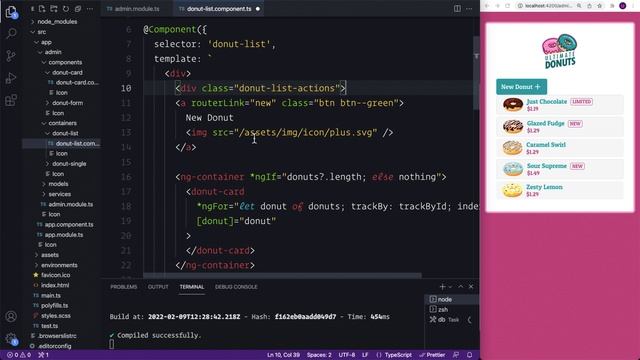
Task: Open app.component.ts in the file tree
Action: pyautogui.click(x=69, y=224)
